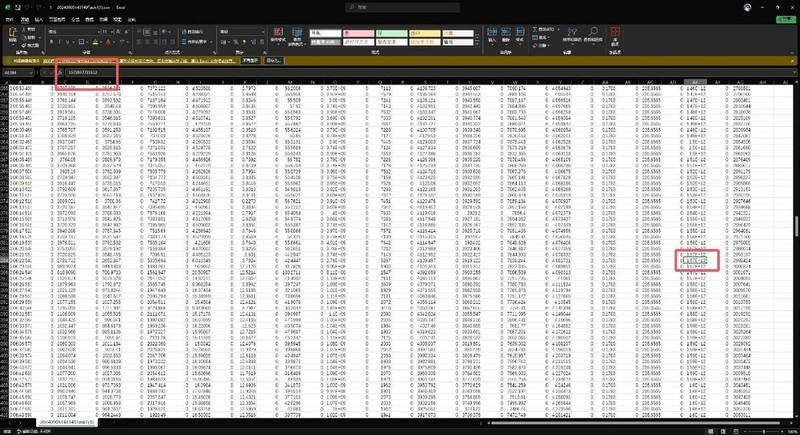Toggle Wrap Text in alignment group
The width and height of the screenshot is (800, 435).
(x=193, y=32)
